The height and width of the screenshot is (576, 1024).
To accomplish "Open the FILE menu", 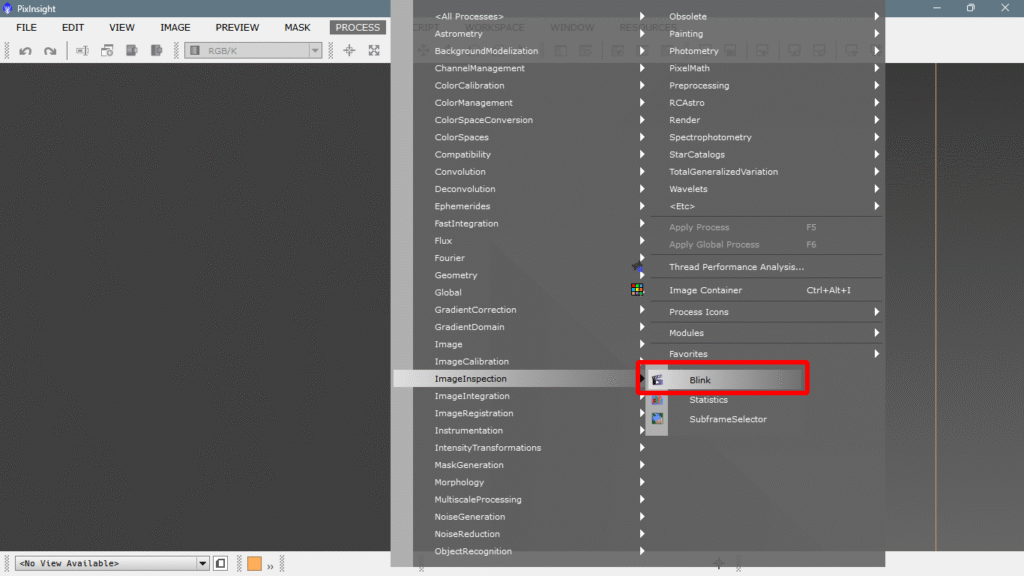I will [27, 27].
